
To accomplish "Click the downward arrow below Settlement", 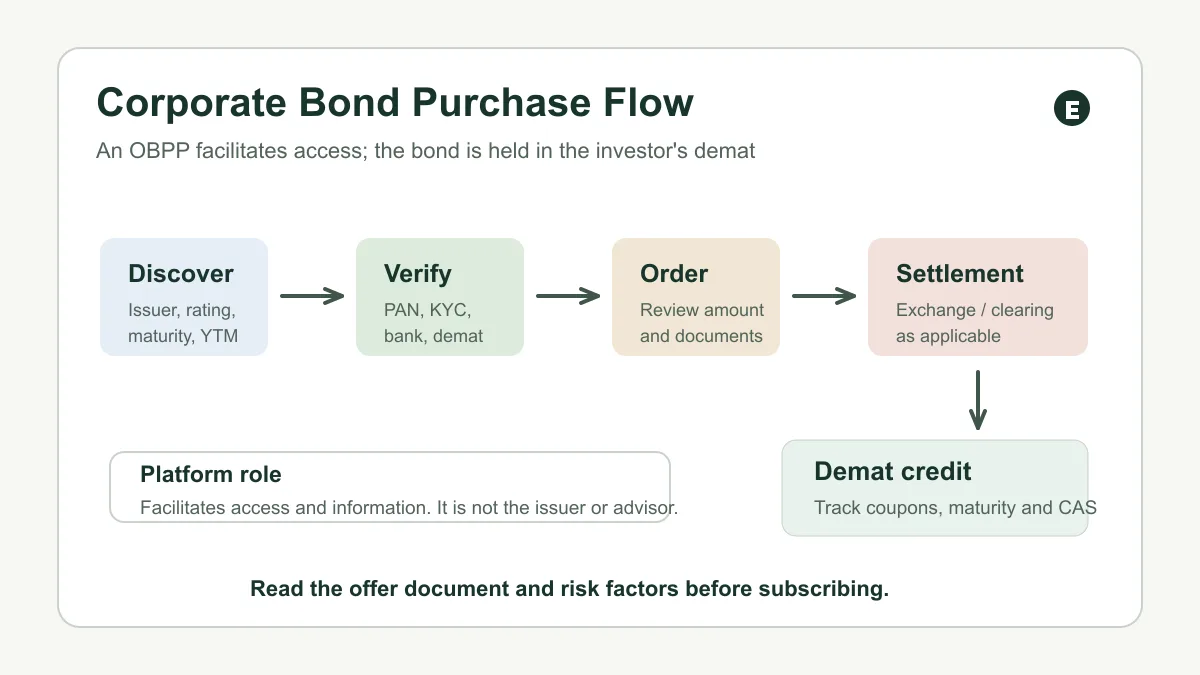I will click(978, 400).
